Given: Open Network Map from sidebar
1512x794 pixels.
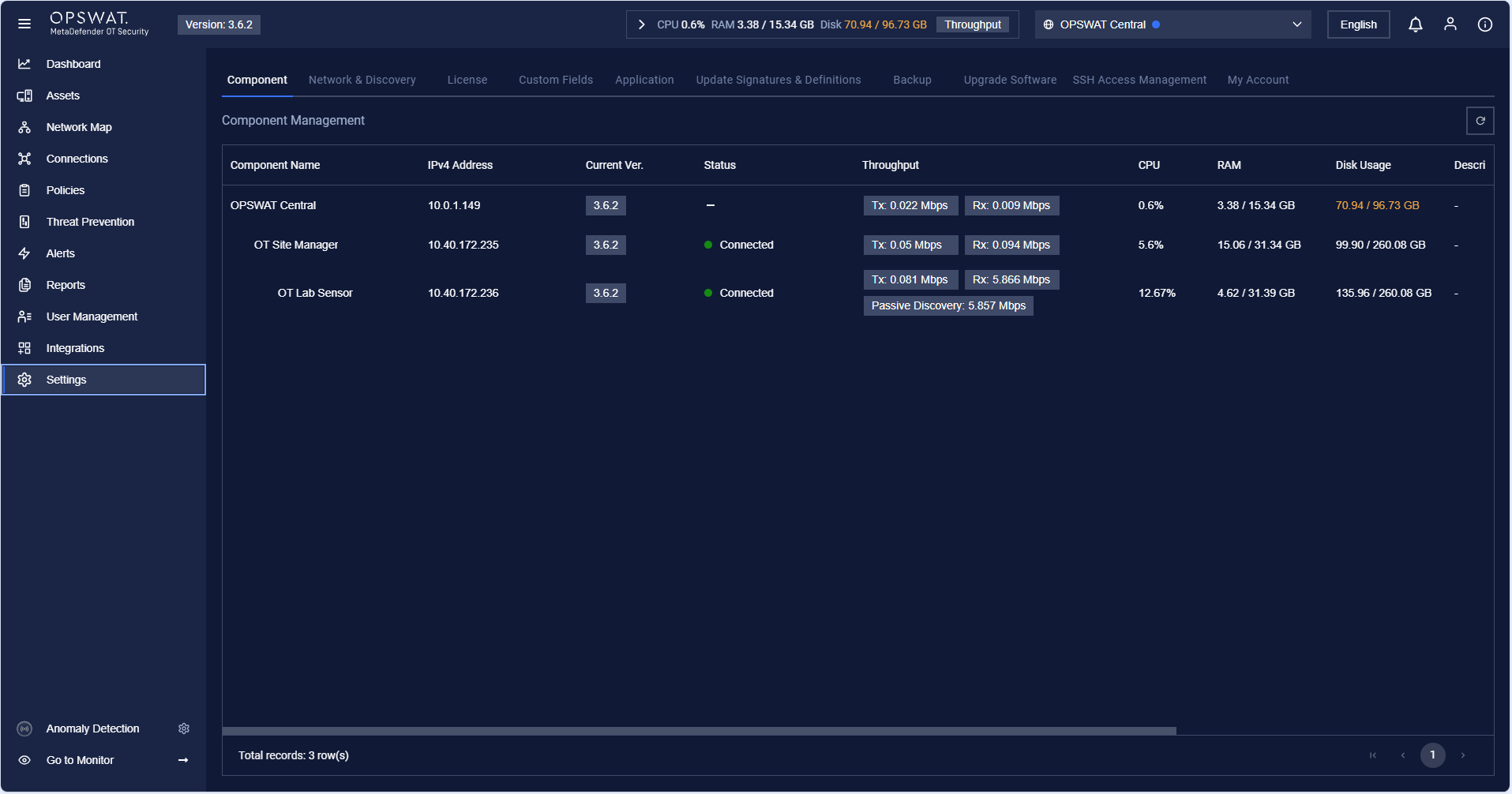Looking at the screenshot, I should click(79, 127).
